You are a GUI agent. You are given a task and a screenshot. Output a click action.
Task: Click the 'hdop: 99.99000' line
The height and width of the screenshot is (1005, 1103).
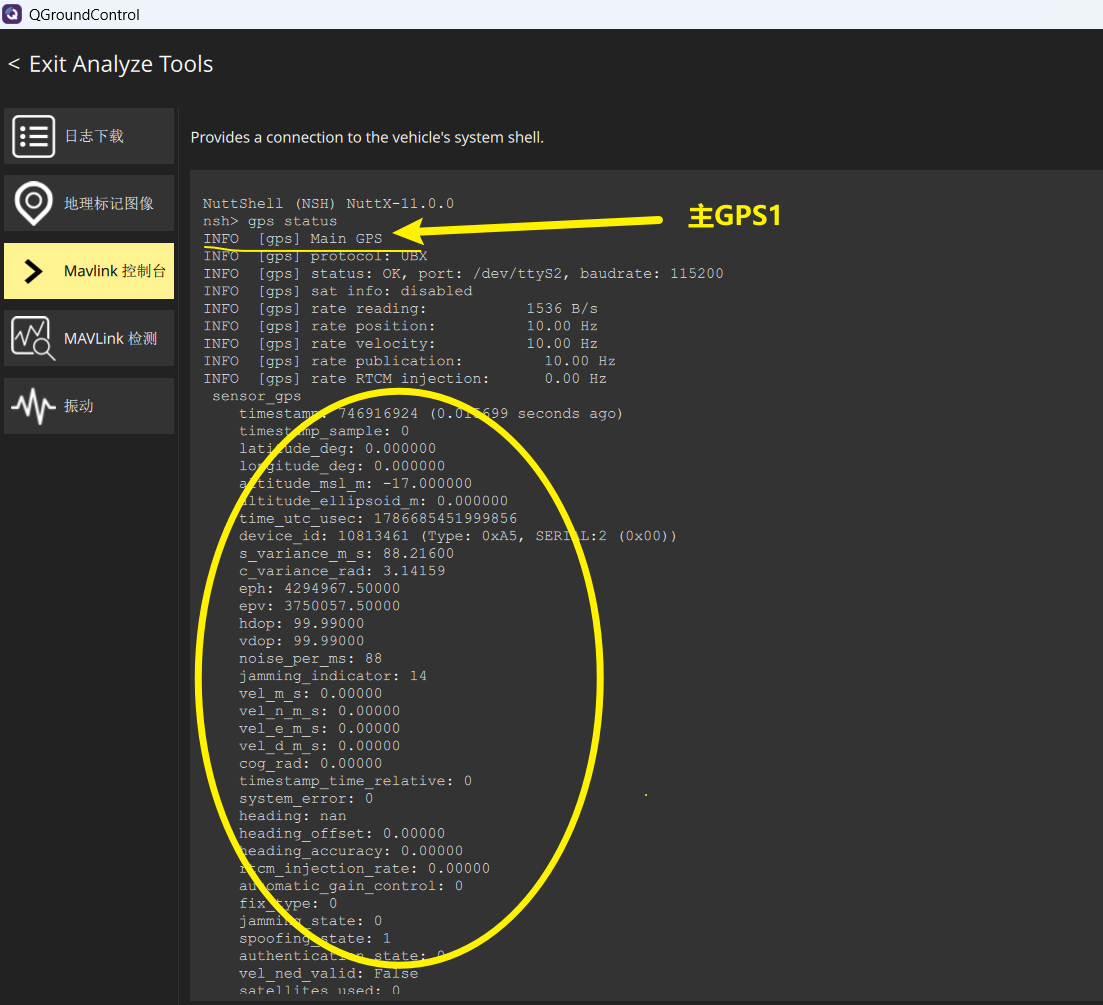(x=301, y=623)
